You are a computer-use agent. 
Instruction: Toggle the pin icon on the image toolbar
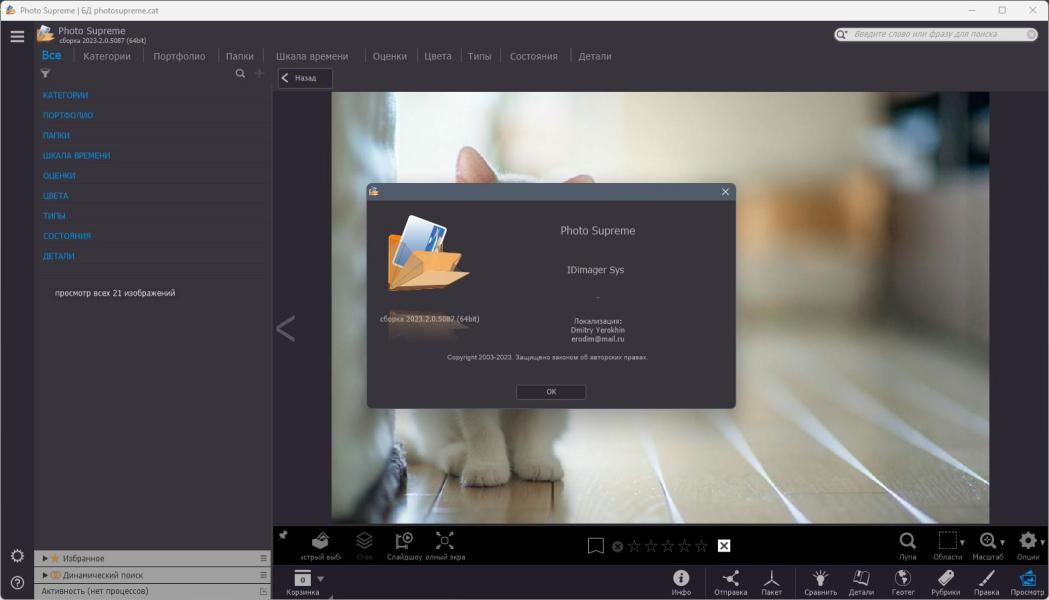283,535
